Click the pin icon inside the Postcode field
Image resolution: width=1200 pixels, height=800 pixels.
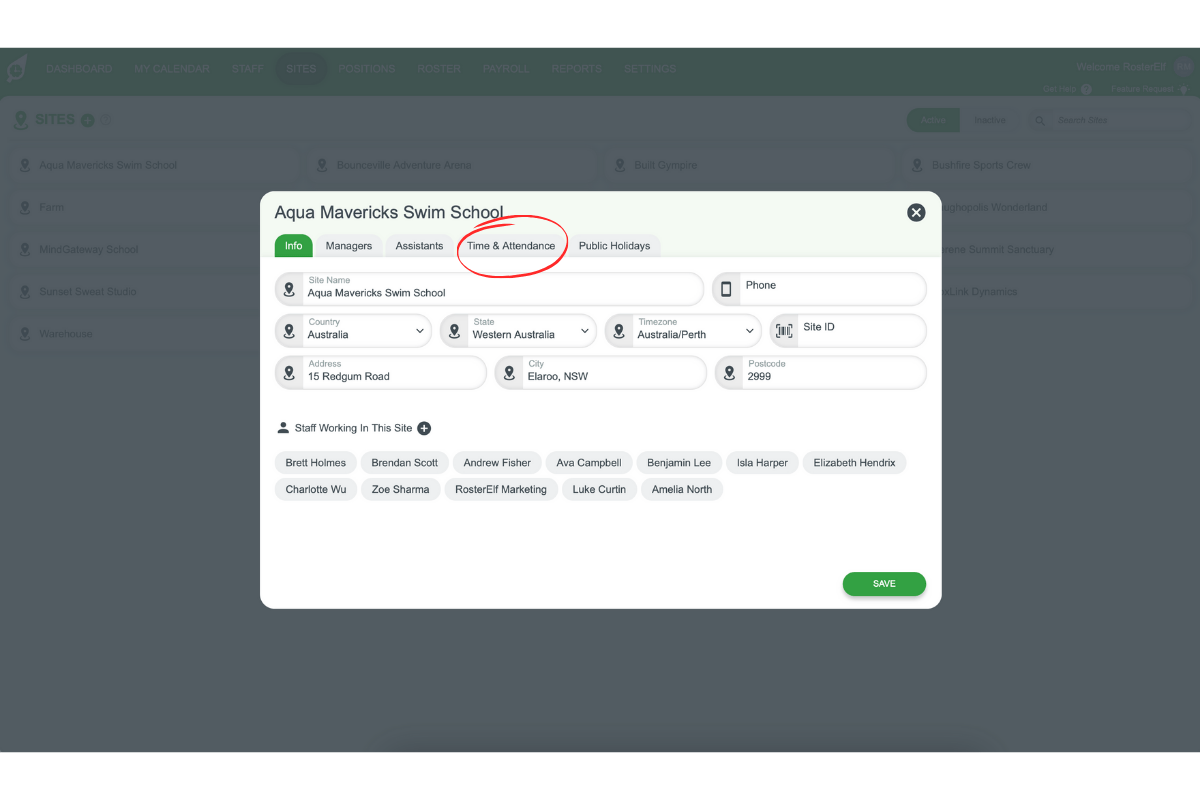(x=729, y=372)
